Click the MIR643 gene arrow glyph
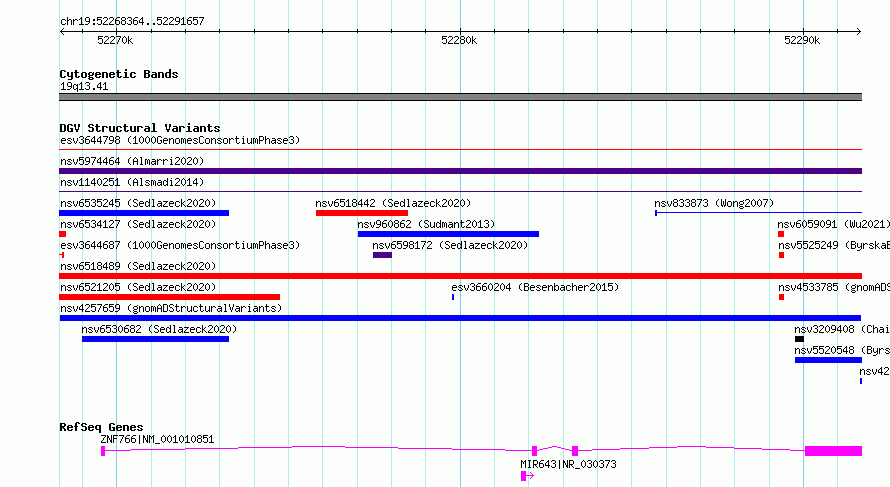This screenshot has width=890, height=487. point(527,476)
